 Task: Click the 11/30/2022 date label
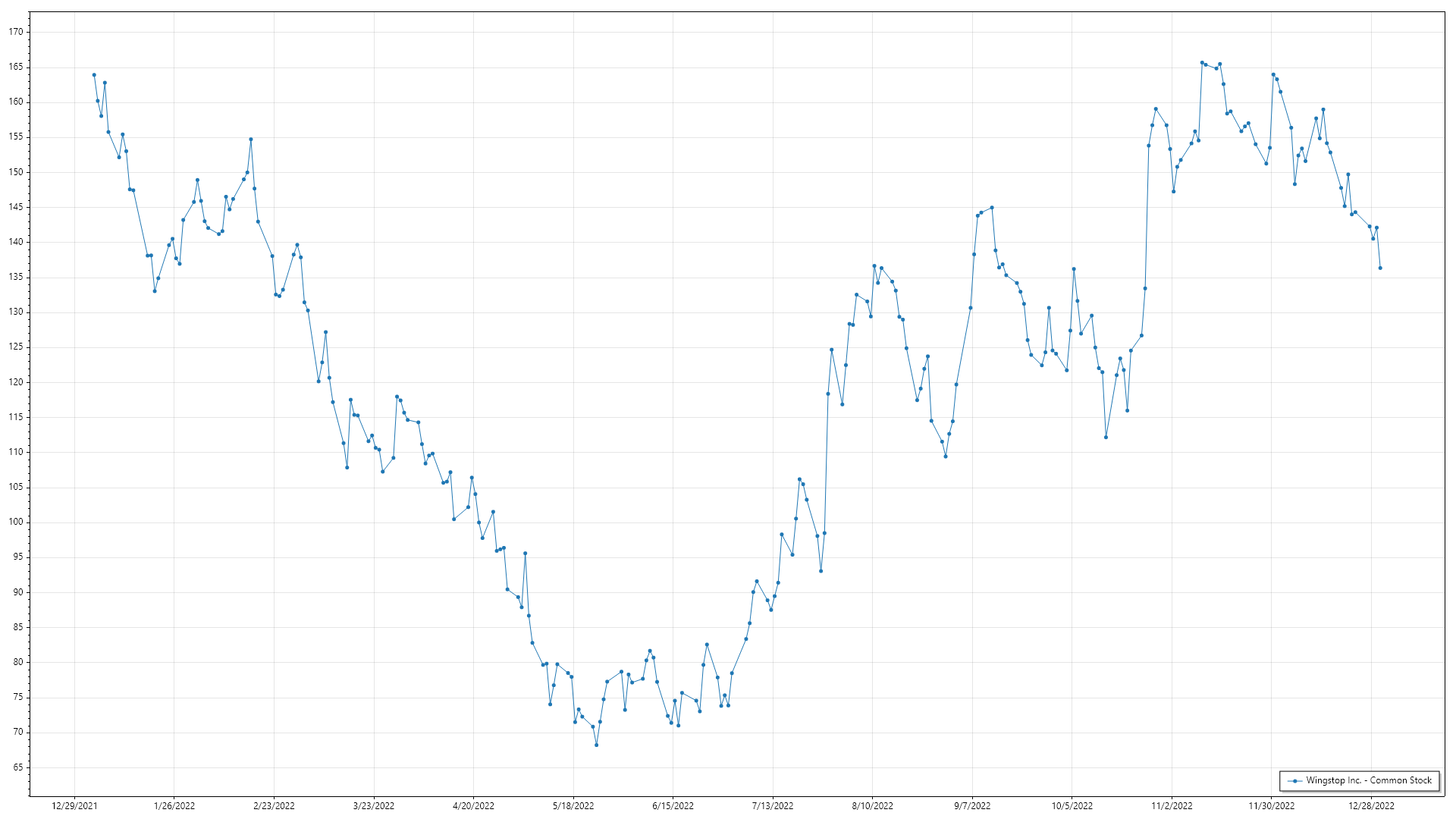[x=1271, y=805]
